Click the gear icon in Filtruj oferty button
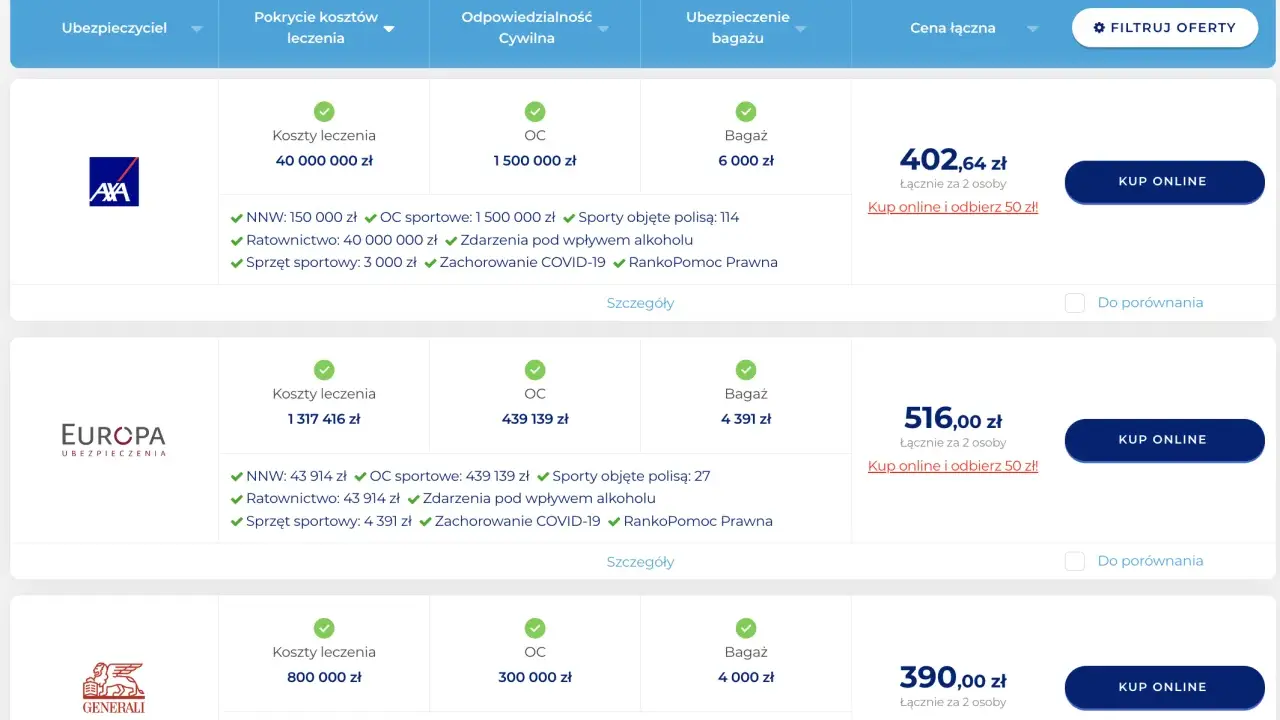Viewport: 1280px width, 720px height. (1099, 28)
